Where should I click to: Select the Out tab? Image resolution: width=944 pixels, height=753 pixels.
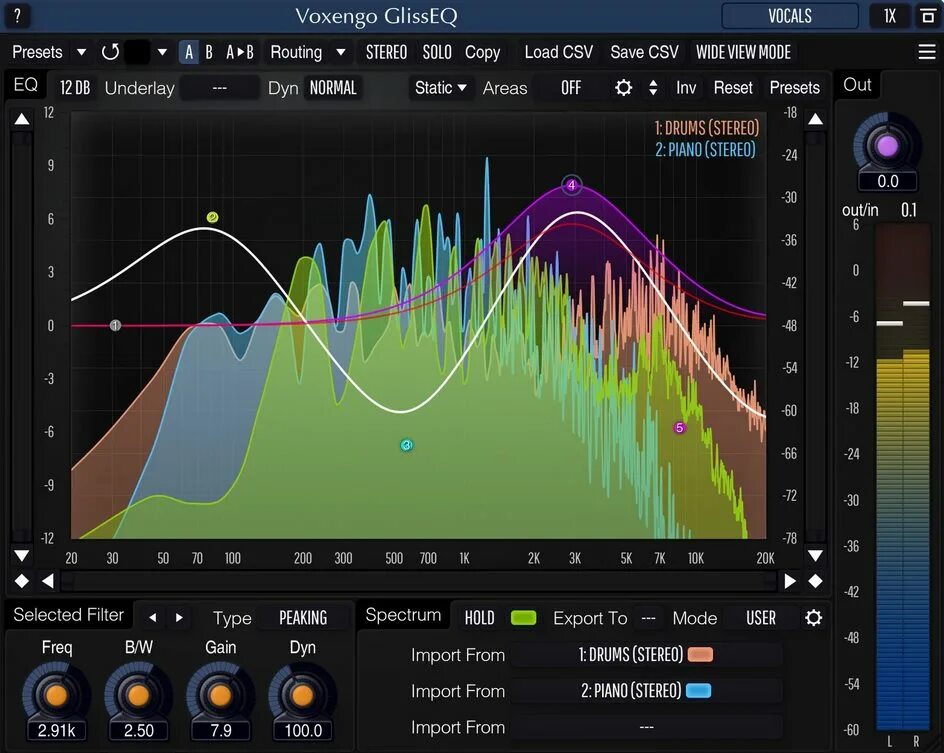857,85
